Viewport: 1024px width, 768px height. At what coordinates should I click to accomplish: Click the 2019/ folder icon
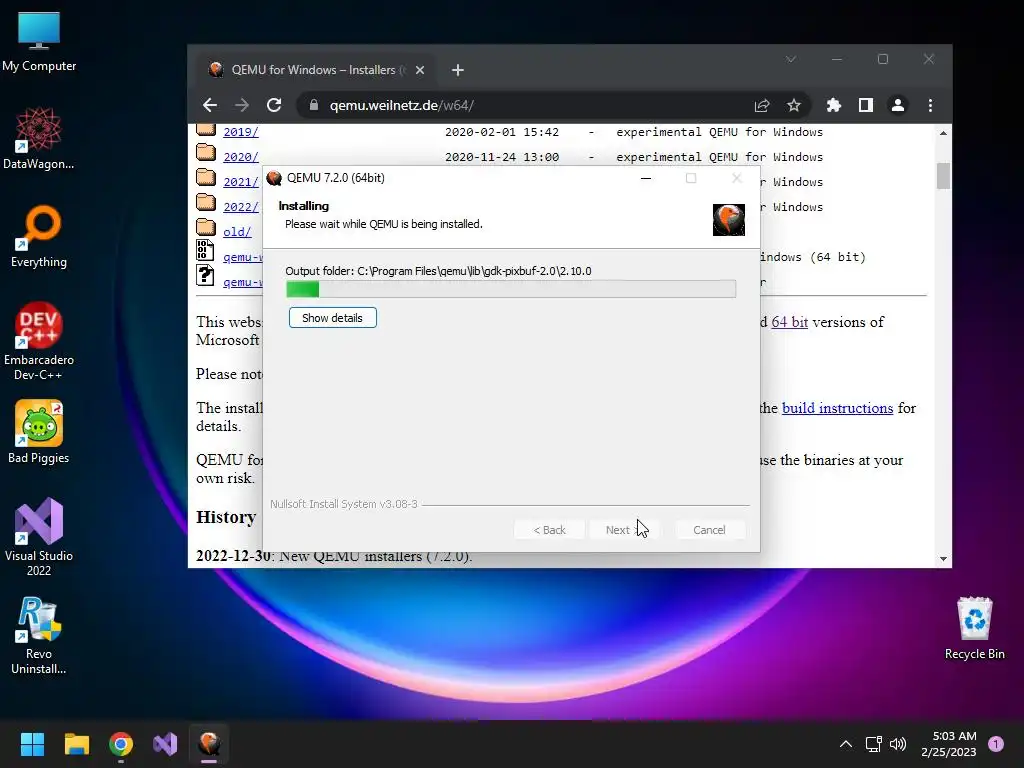coord(206,129)
